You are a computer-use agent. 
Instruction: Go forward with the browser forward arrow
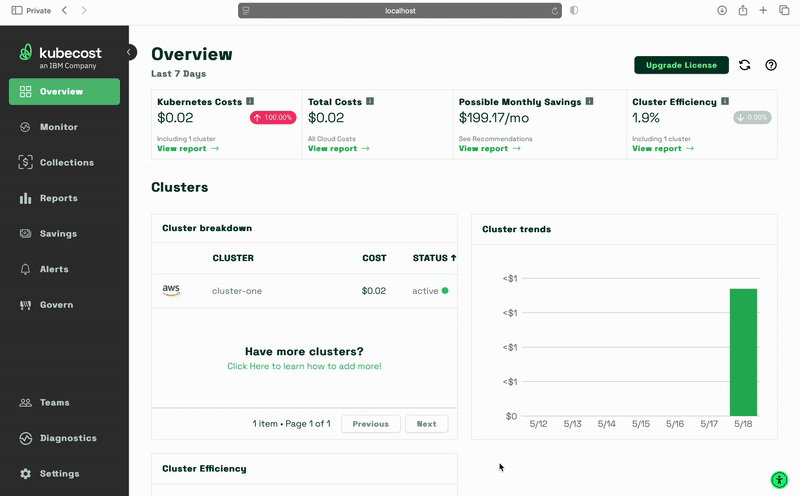click(84, 10)
